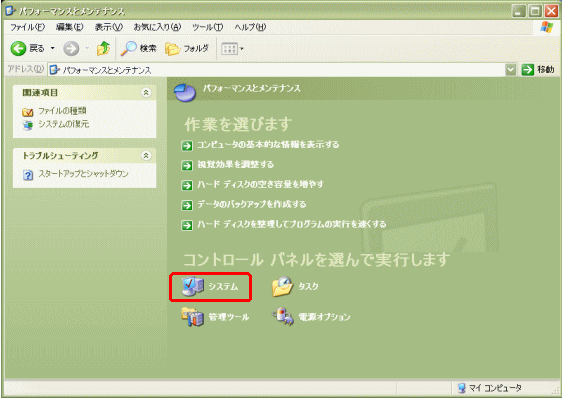Open Search (検索) with the magnifier icon
Image resolution: width=562 pixels, height=398 pixels.
coord(138,48)
